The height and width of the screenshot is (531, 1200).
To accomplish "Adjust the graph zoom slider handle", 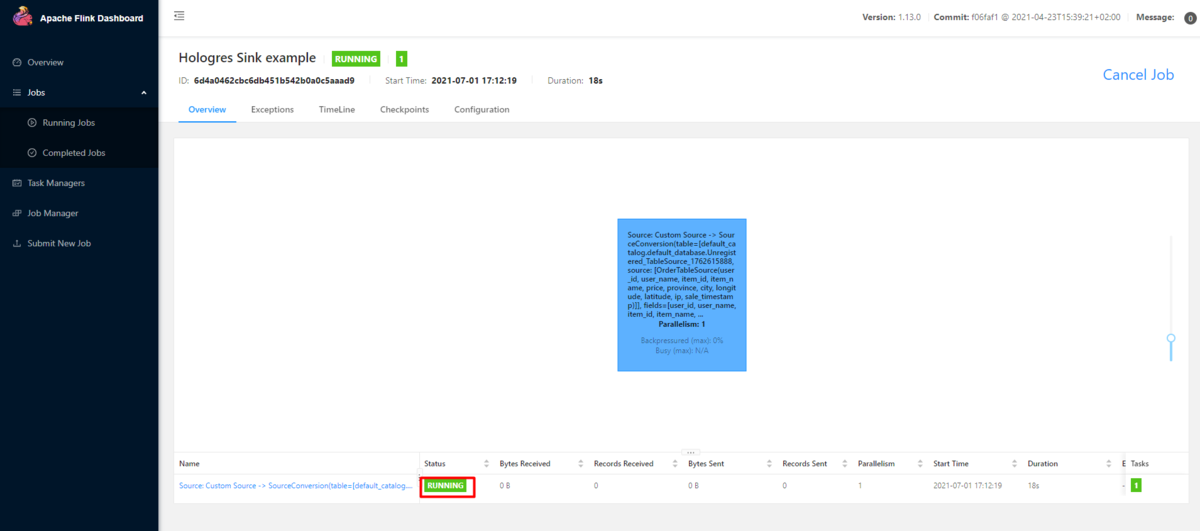I will tap(1171, 339).
